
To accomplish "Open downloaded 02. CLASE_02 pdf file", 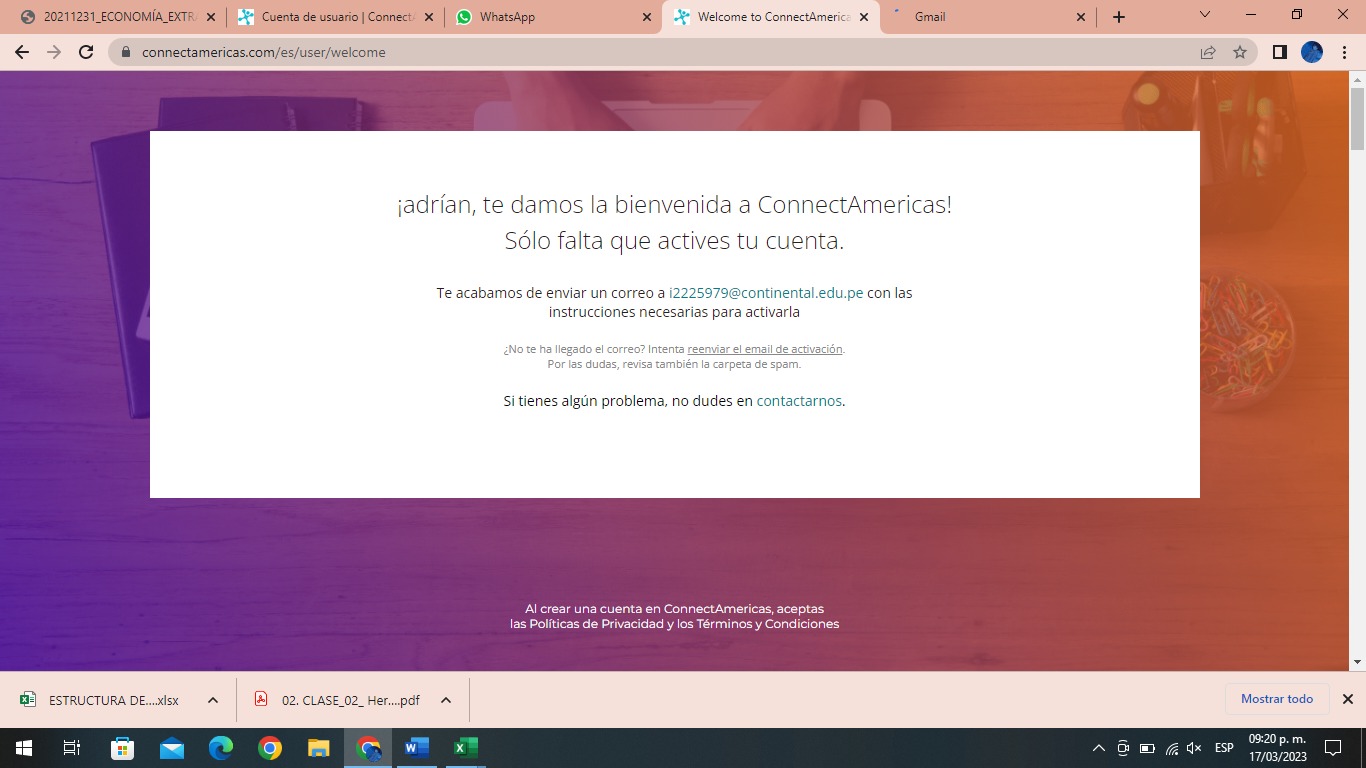I will (338, 700).
